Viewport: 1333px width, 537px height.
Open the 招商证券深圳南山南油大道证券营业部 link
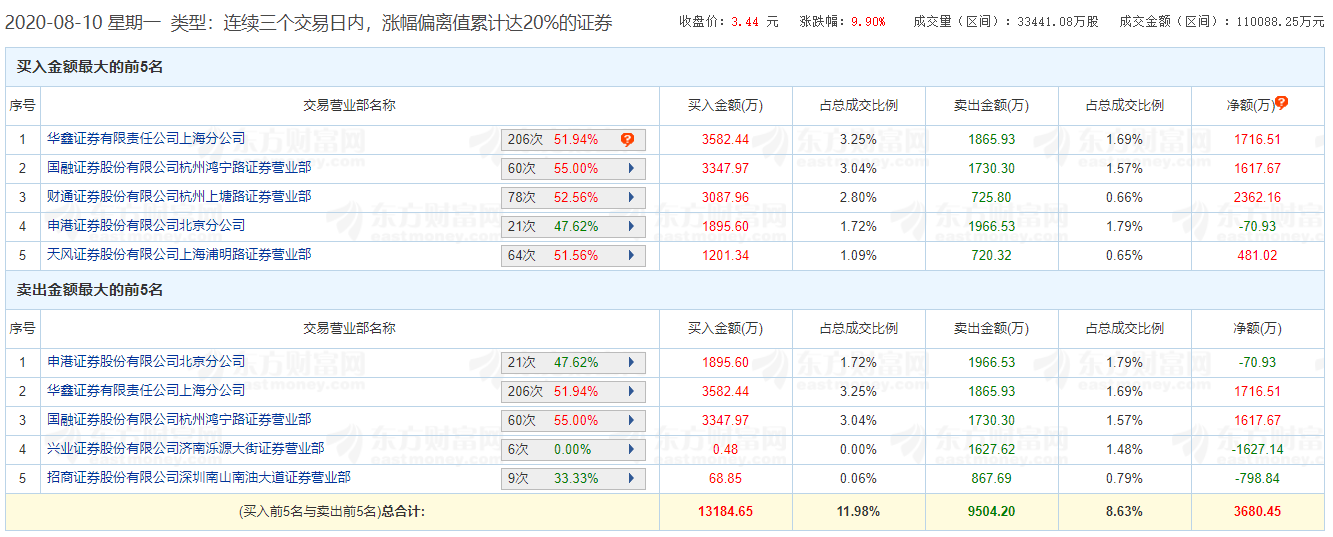(198, 478)
